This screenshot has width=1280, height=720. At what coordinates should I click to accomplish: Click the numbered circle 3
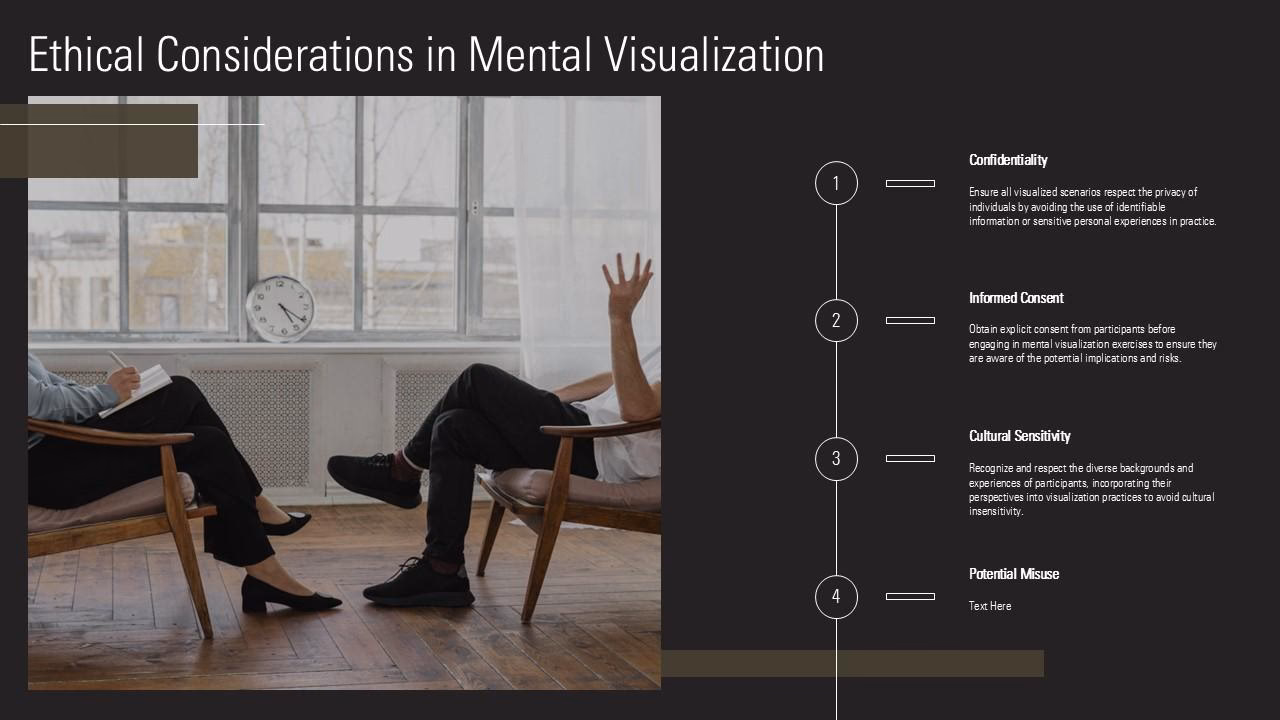(x=836, y=459)
